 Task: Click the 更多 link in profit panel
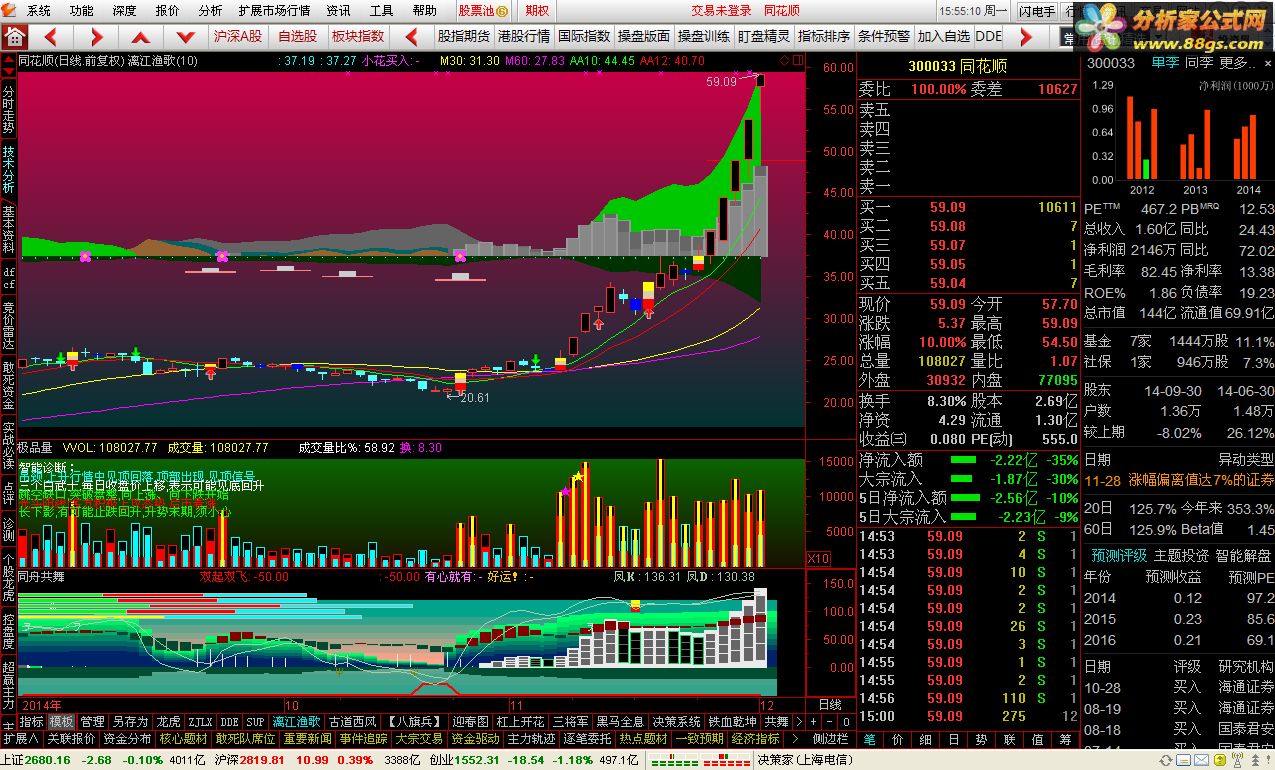(1236, 63)
